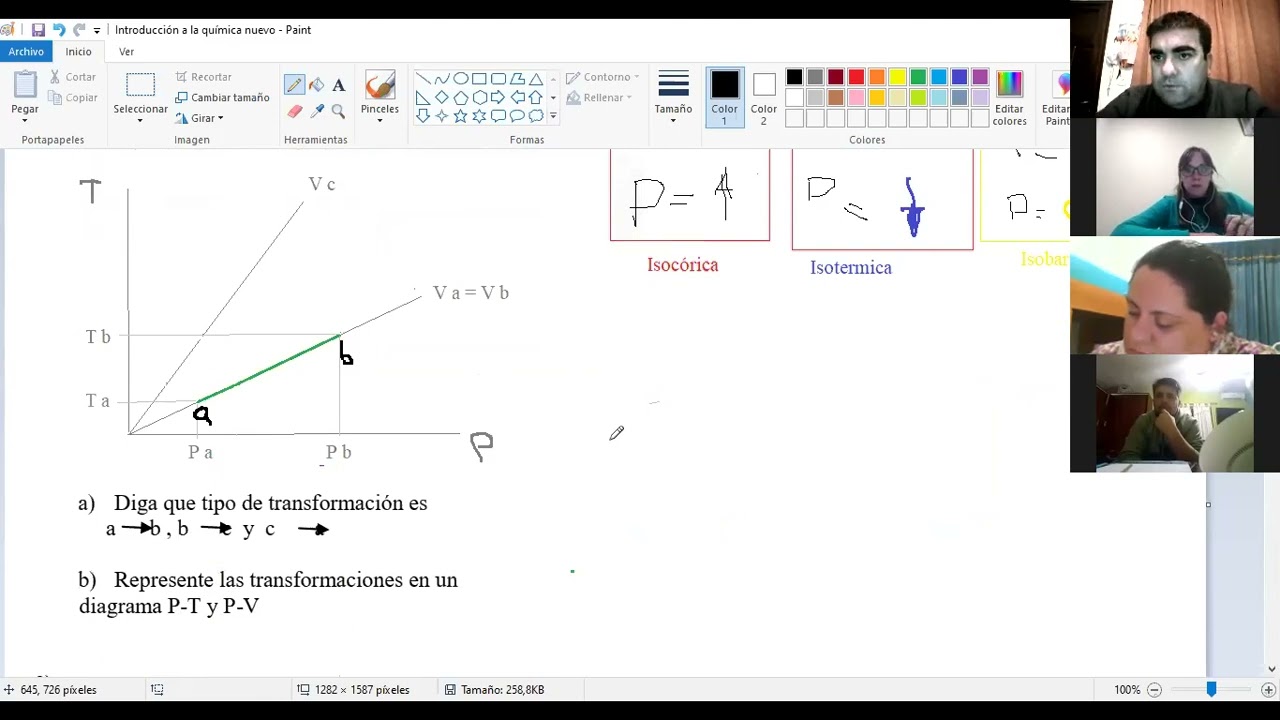Select the Pencil tool
Screen dimensions: 1280x720
pos(294,85)
